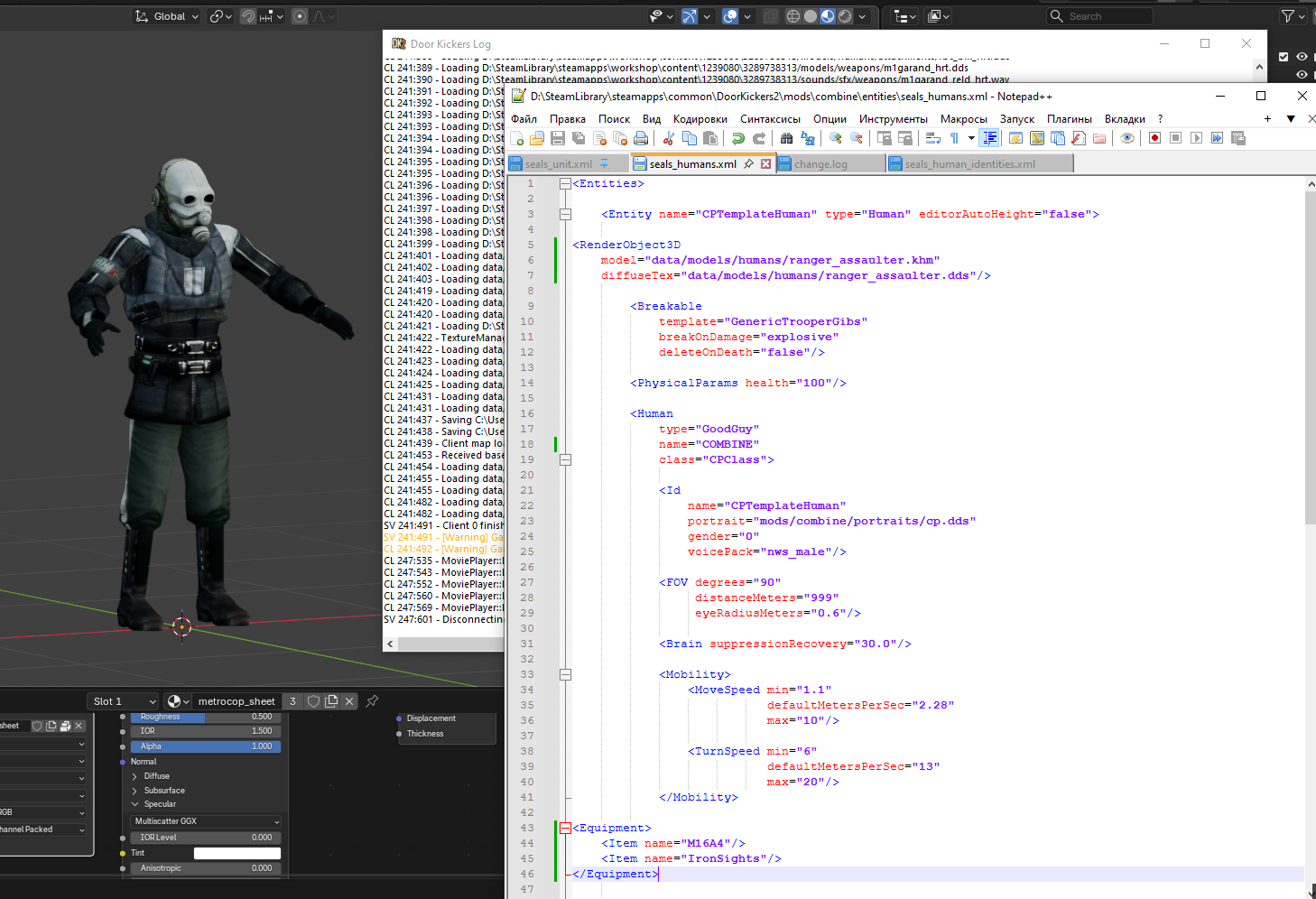Adjust the Alpha slider in shader node
Image resolution: width=1316 pixels, height=899 pixels.
(206, 746)
